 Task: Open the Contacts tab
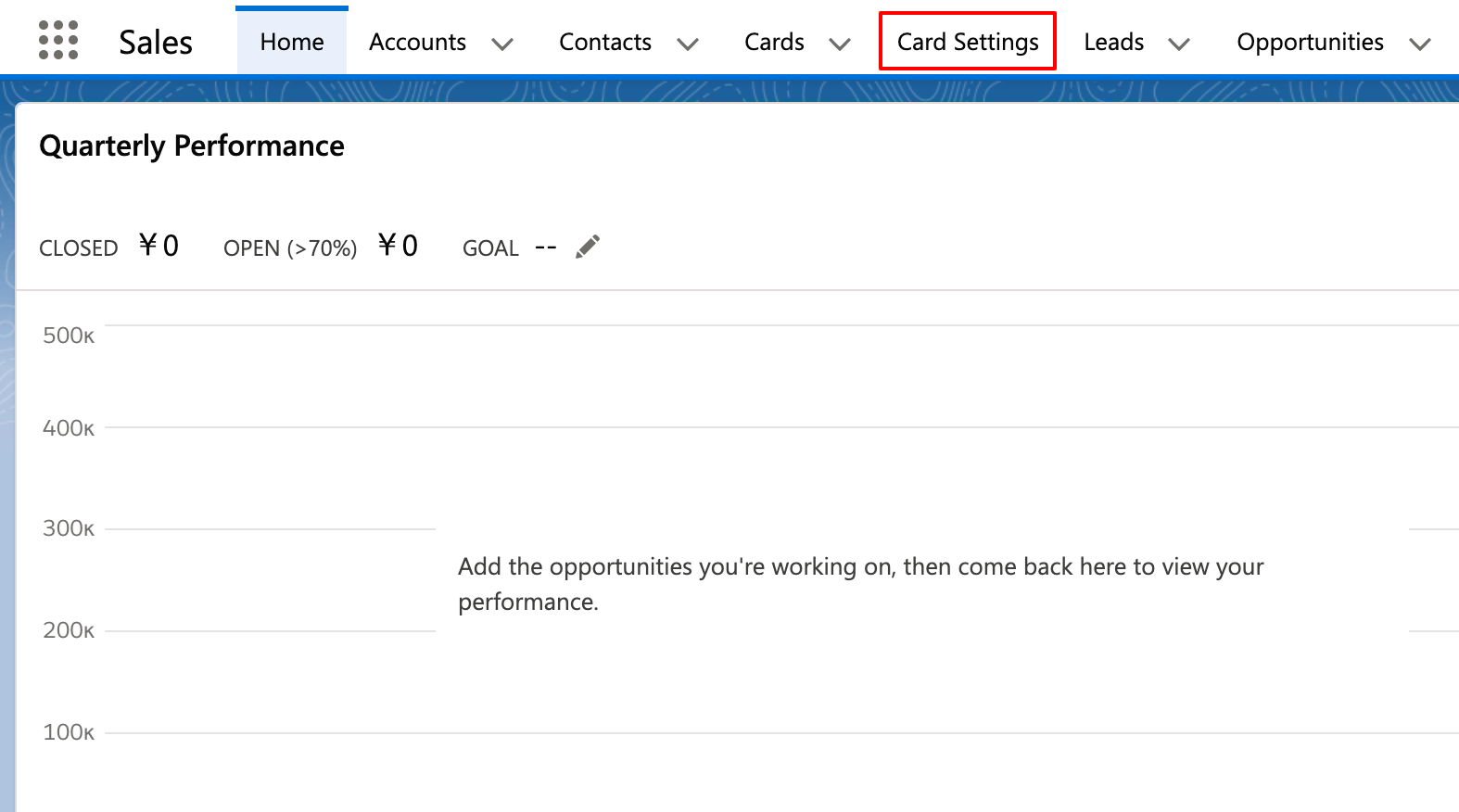click(x=605, y=42)
